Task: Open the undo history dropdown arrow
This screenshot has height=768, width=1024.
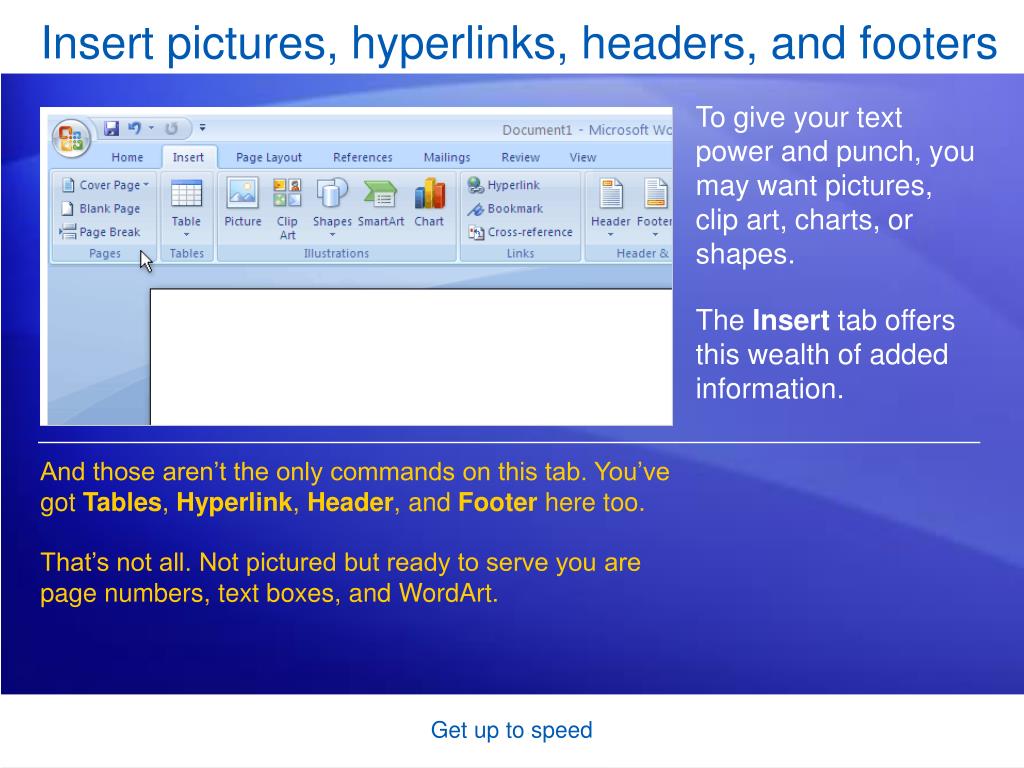Action: [x=152, y=128]
